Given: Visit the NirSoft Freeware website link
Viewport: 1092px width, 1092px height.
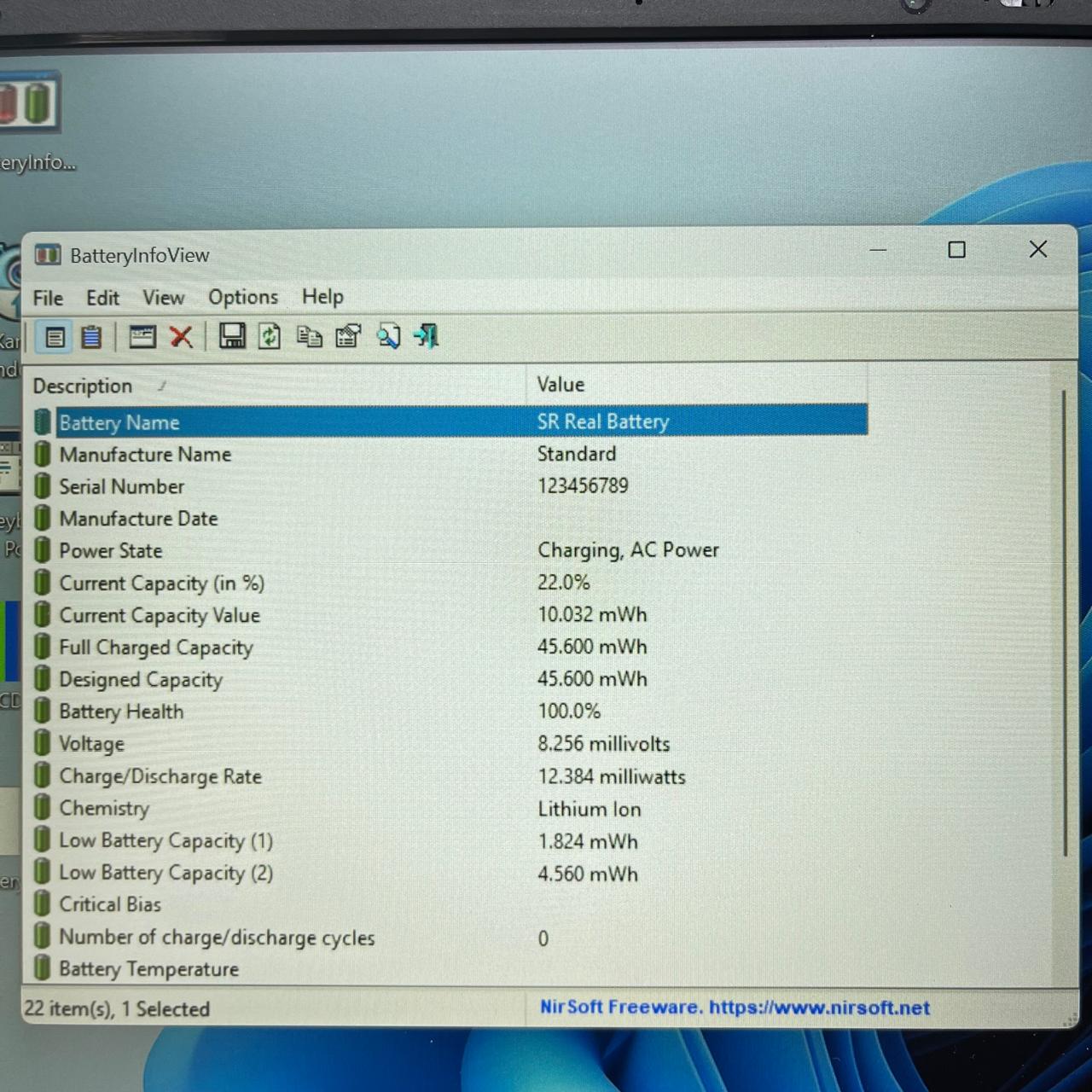Looking at the screenshot, I should click(735, 1008).
